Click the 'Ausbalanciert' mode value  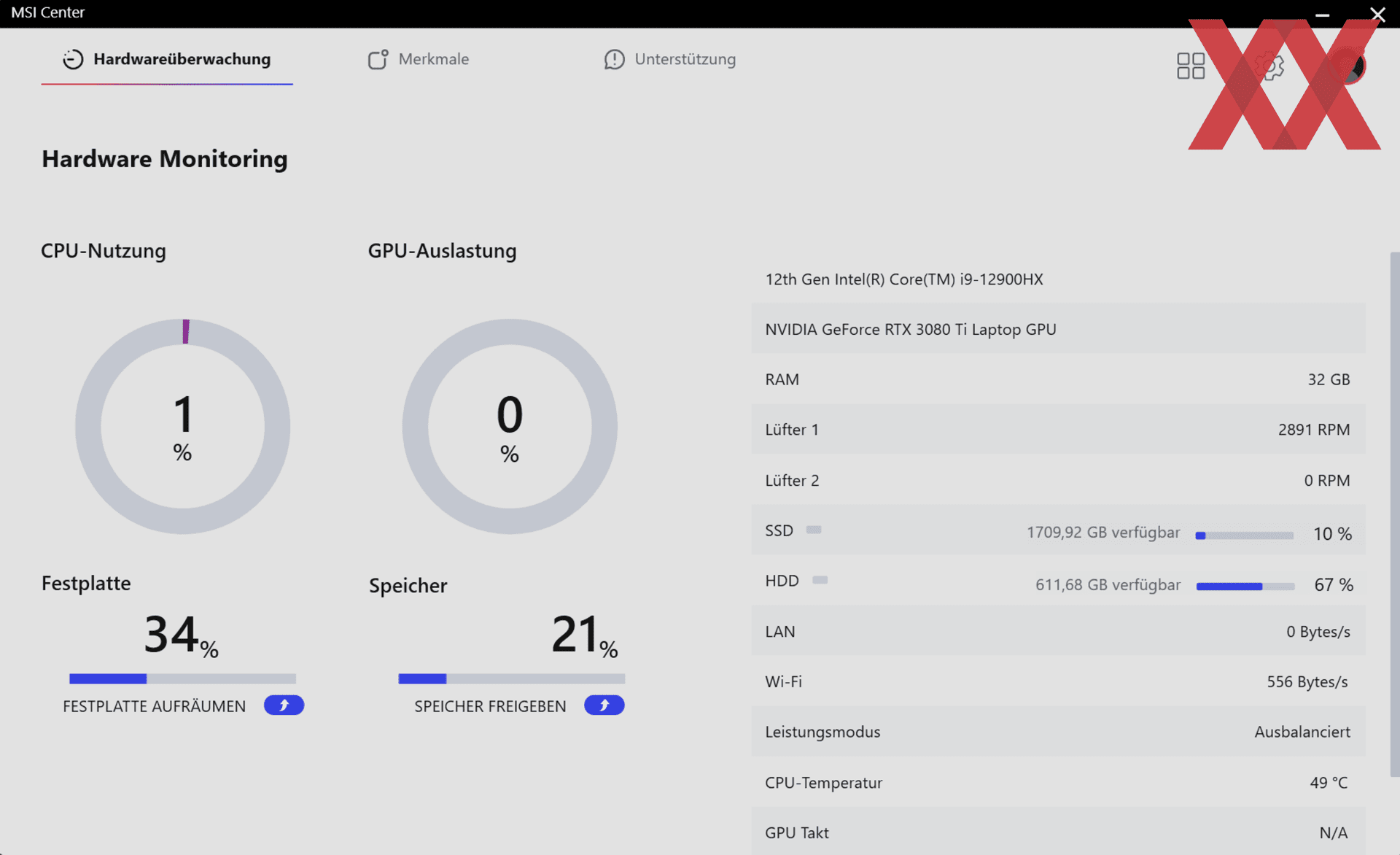coord(1302,732)
